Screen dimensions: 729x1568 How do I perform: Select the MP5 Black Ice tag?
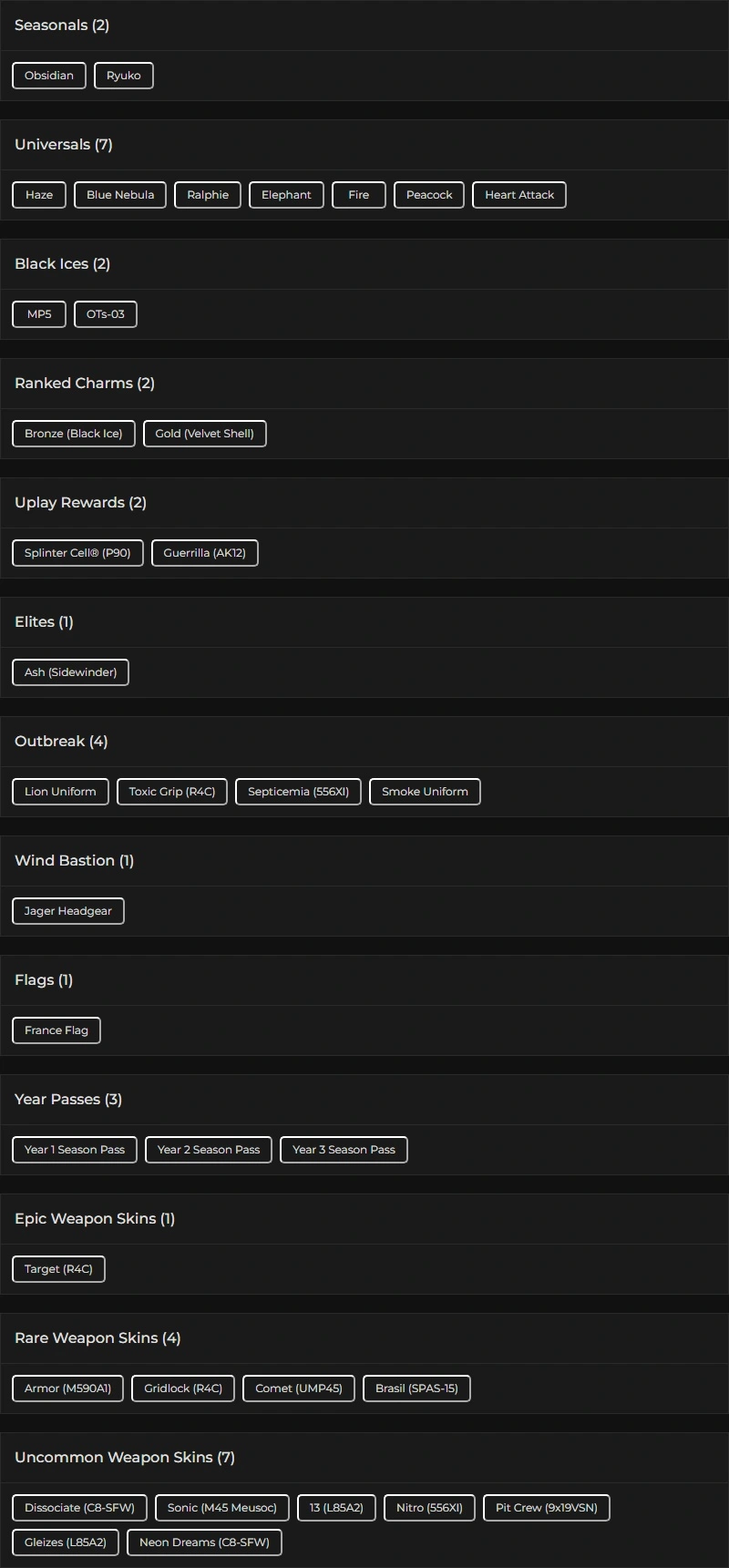[x=39, y=314]
